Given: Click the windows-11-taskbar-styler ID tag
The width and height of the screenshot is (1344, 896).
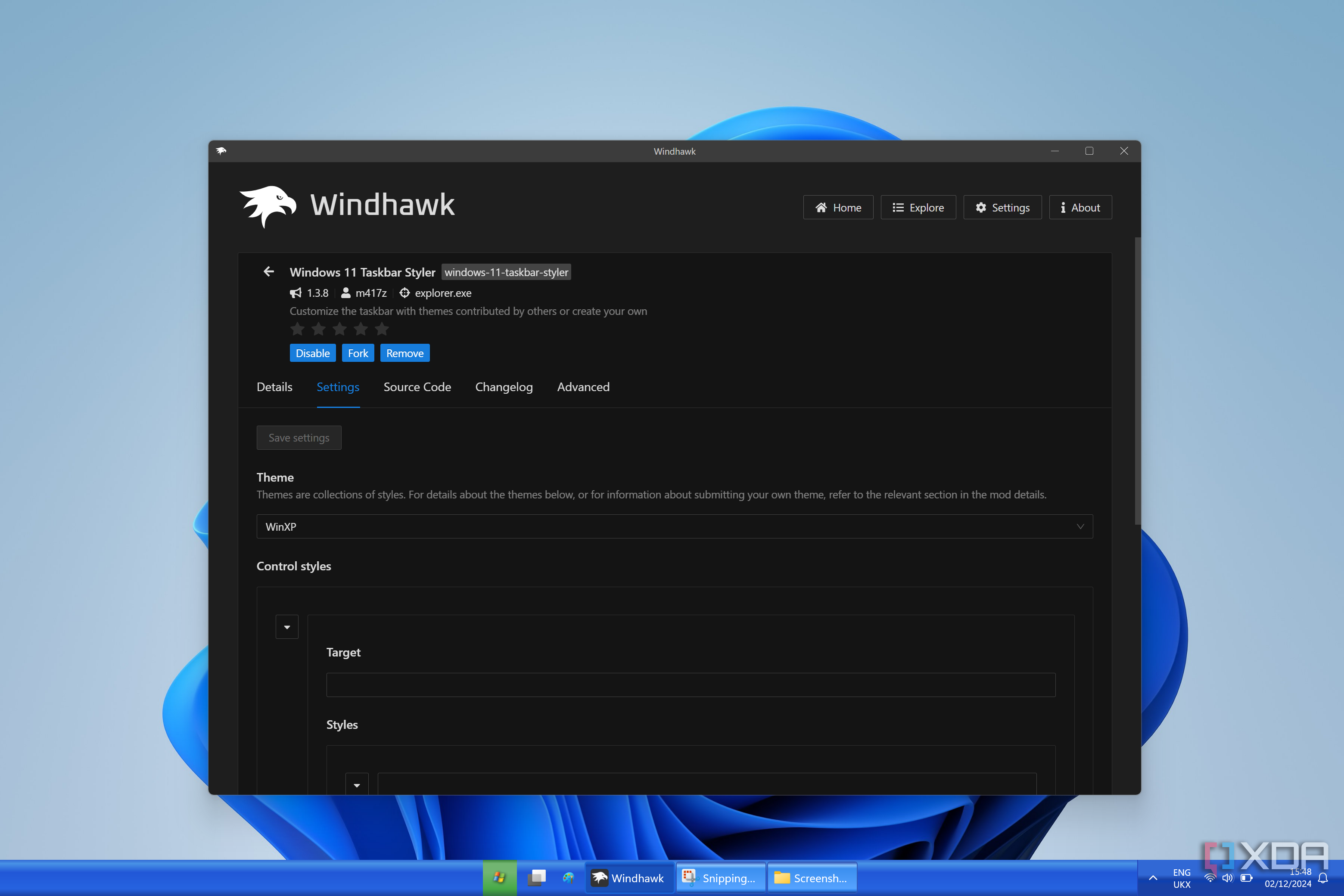Looking at the screenshot, I should coord(506,272).
